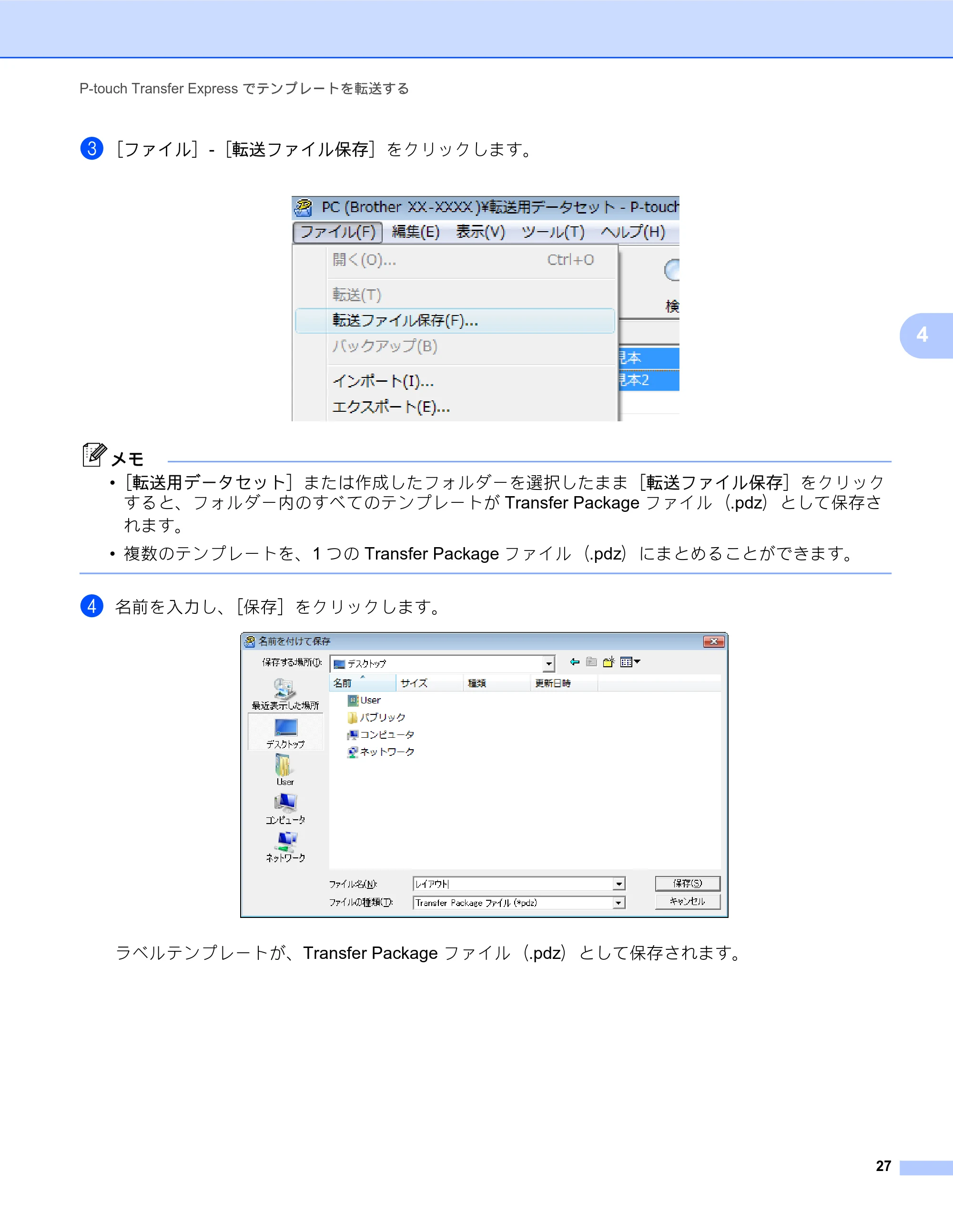Image resolution: width=953 pixels, height=1232 pixels.
Task: Click the 保存(S) button
Action: coord(688,884)
